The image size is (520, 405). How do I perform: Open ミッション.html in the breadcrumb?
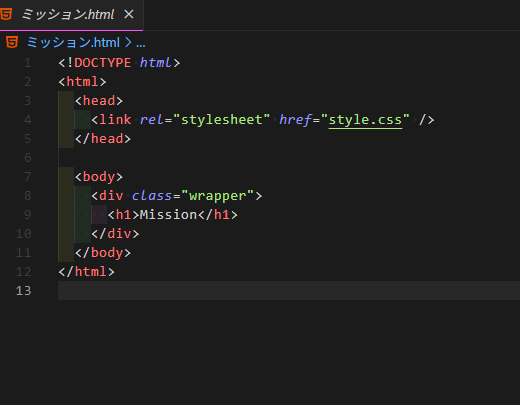pyautogui.click(x=73, y=43)
